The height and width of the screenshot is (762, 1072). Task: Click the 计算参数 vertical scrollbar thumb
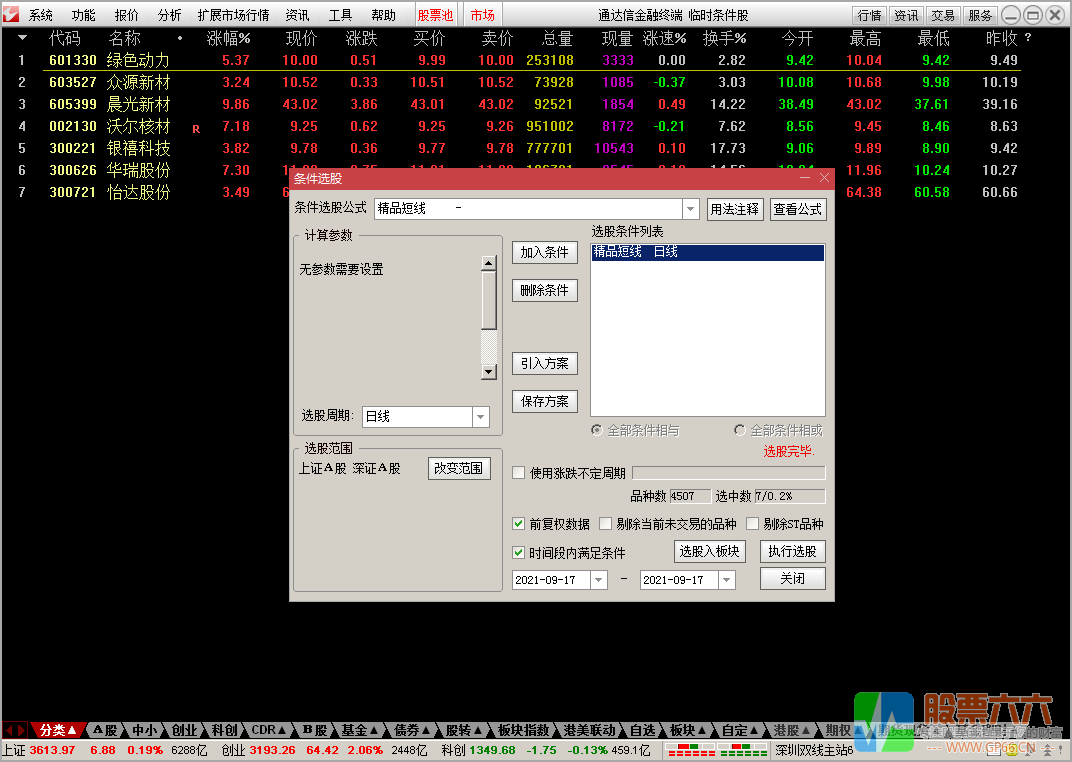coord(488,301)
